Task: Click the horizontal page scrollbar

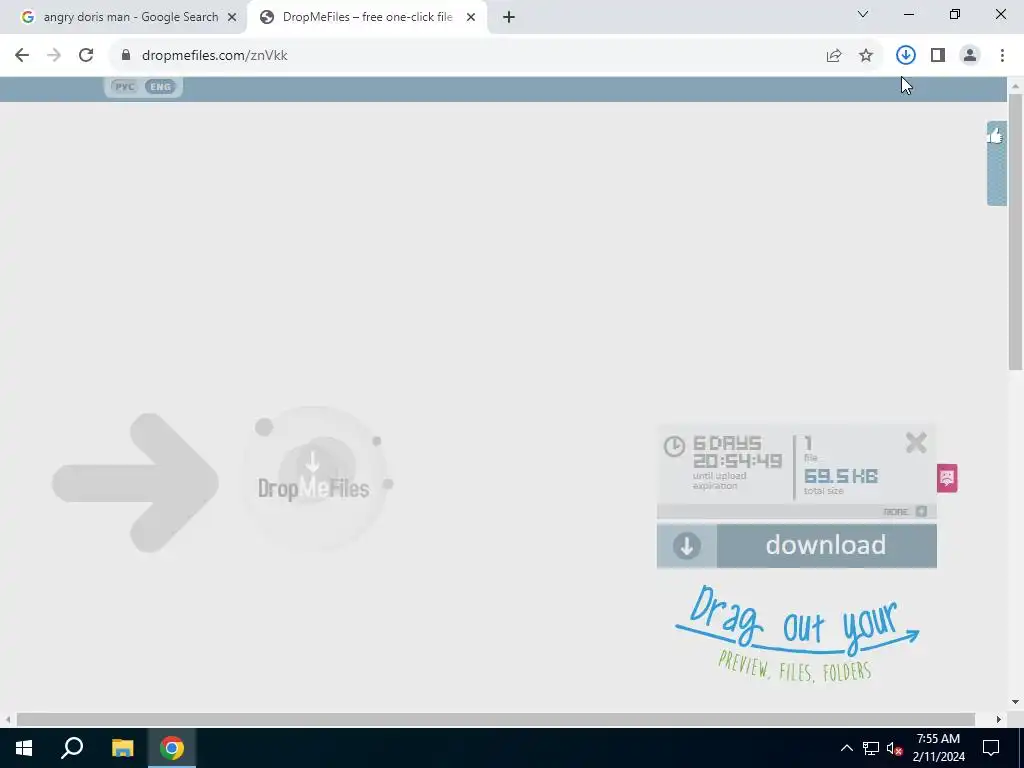Action: [496, 719]
